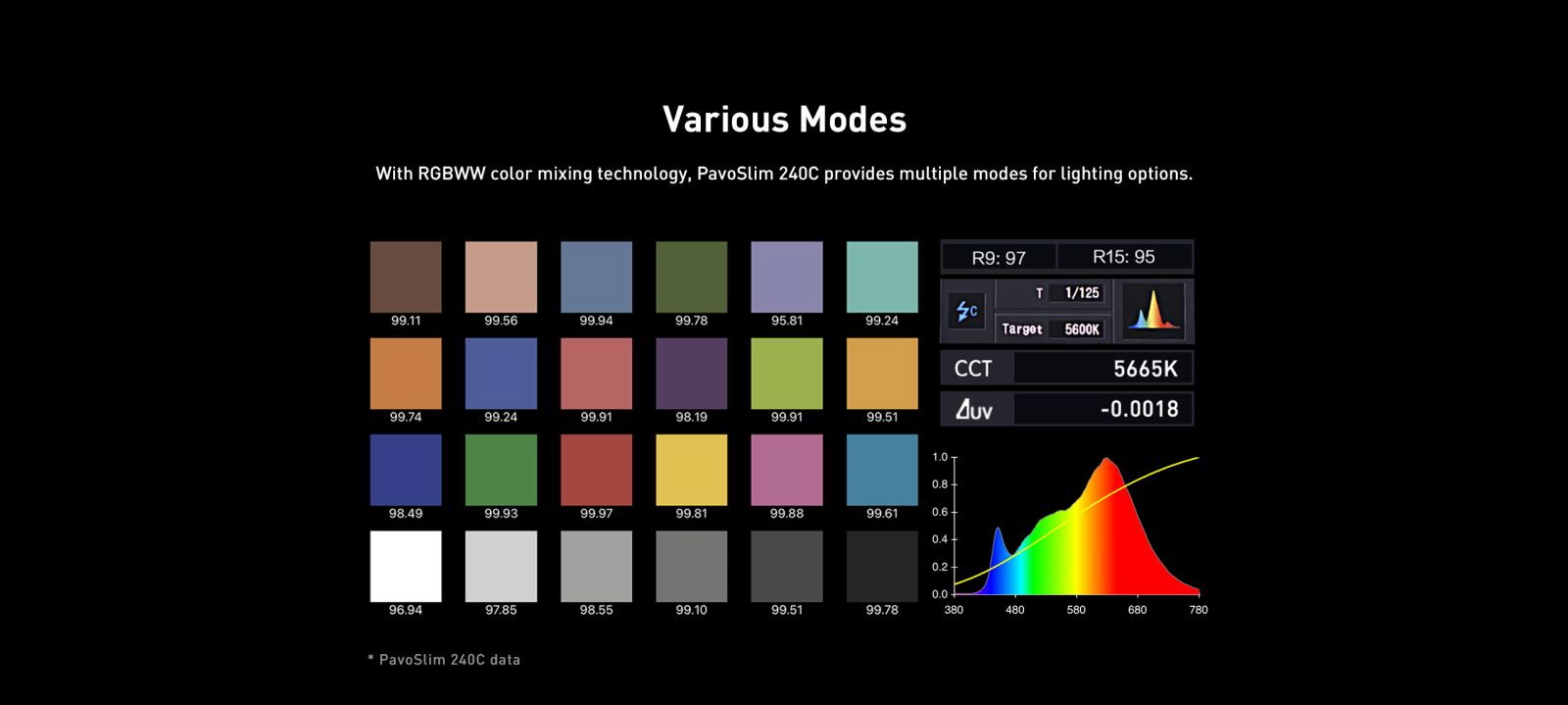Click the -0.0018 deviation value
Screen dimensions: 1568x705
pos(1140,409)
